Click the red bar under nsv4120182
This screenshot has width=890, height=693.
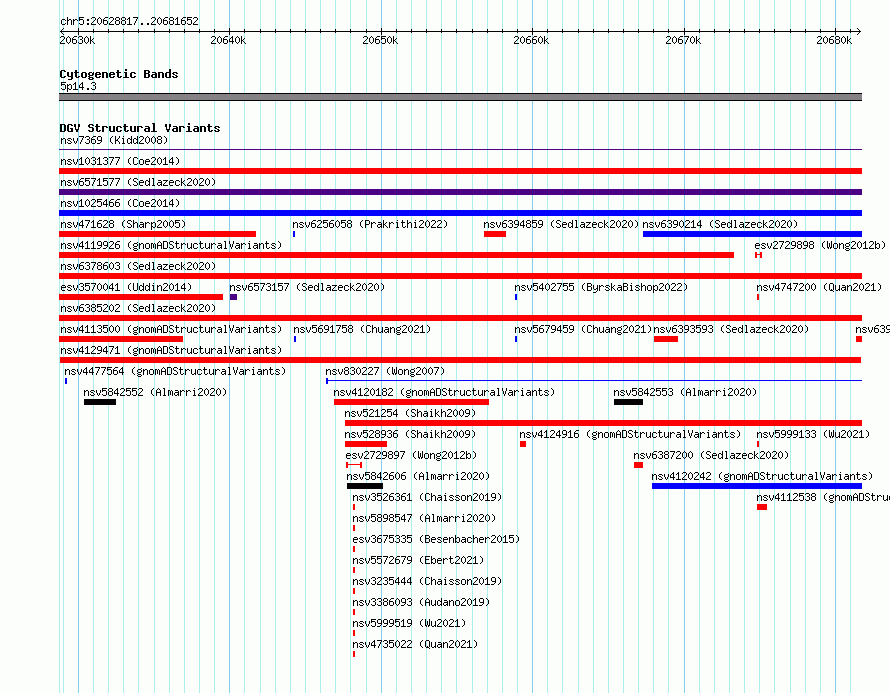point(412,402)
